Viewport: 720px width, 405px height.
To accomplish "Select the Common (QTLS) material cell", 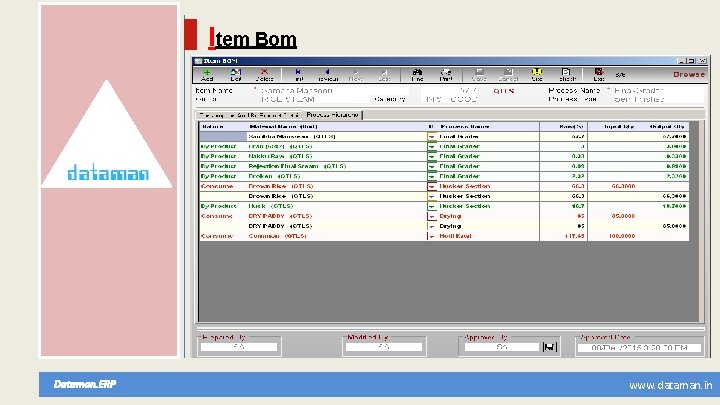I will pos(337,236).
